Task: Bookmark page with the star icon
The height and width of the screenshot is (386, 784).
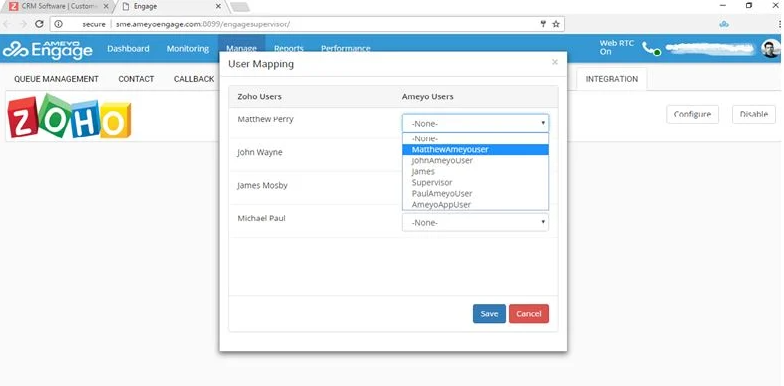Action: tap(556, 24)
